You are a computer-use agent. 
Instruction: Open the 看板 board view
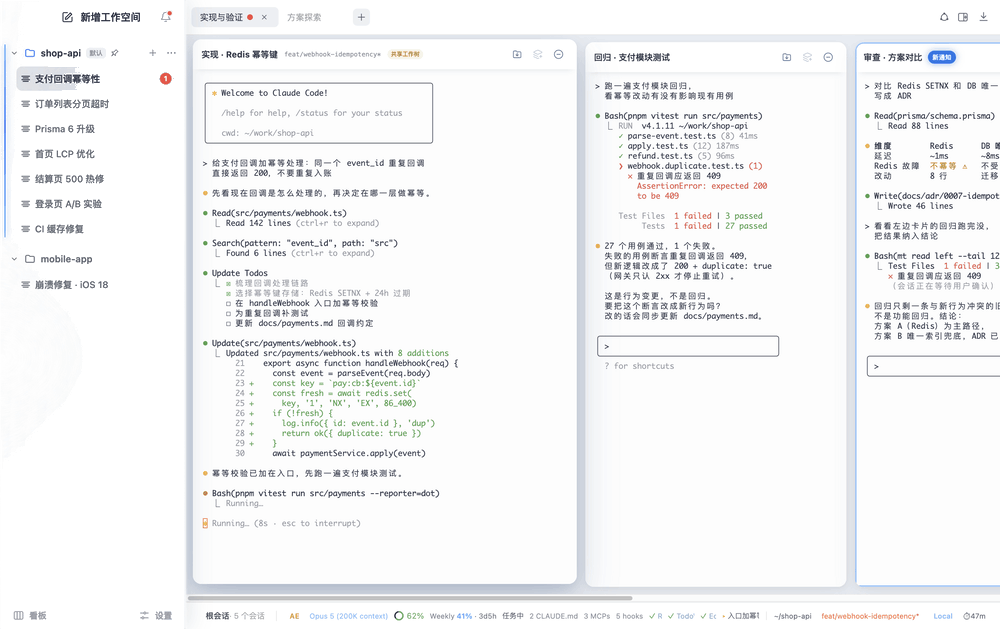point(30,616)
